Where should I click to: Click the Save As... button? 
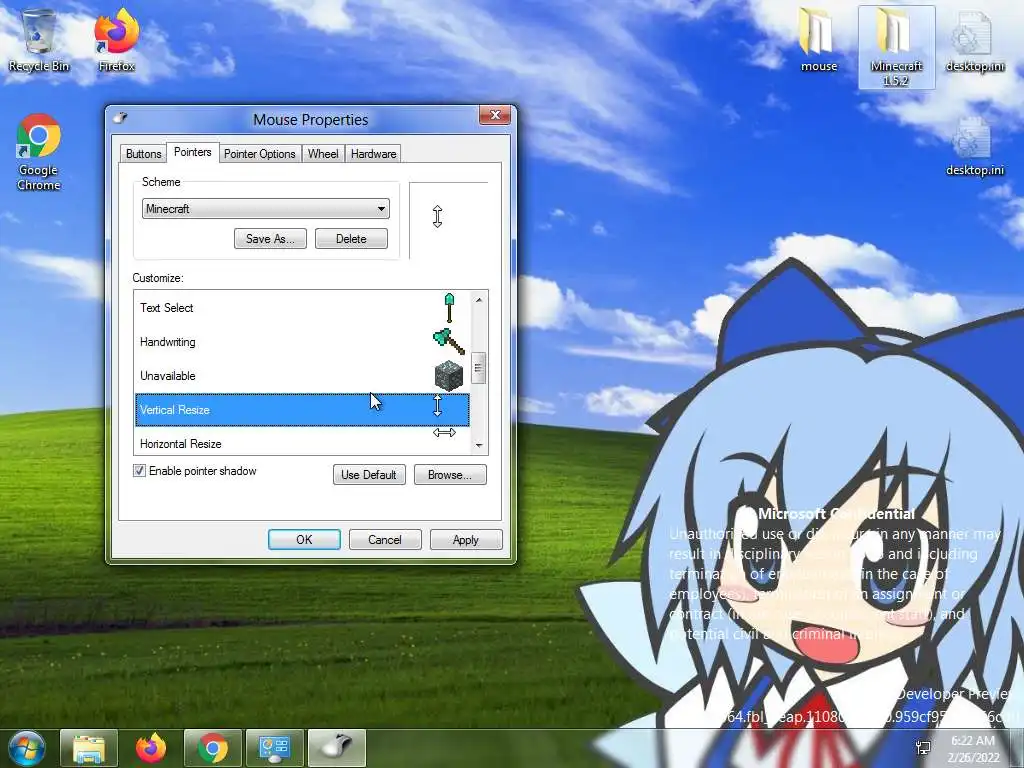click(270, 239)
